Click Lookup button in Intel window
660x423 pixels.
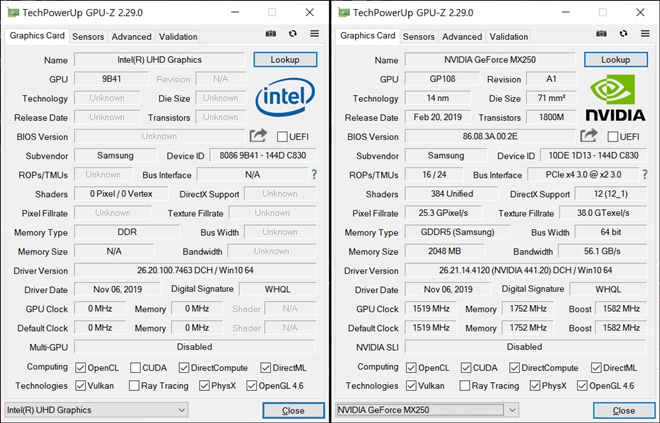click(285, 60)
